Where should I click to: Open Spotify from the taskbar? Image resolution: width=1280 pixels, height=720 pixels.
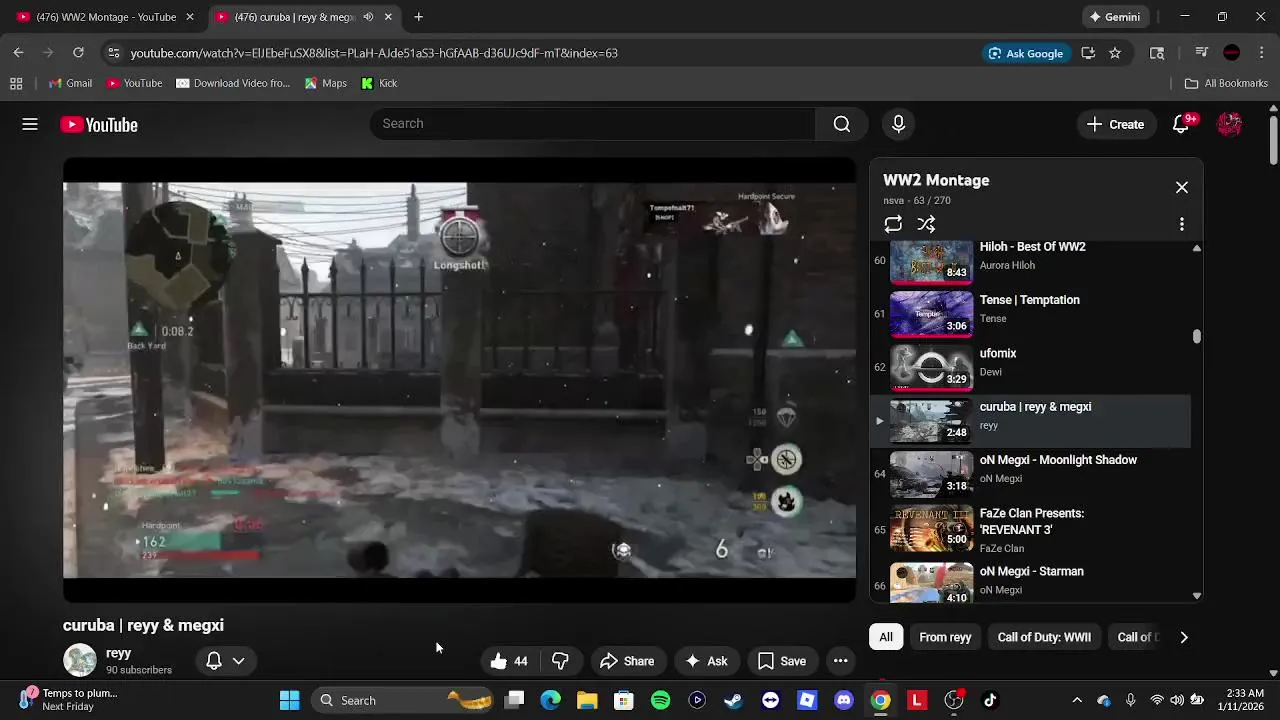[660, 700]
